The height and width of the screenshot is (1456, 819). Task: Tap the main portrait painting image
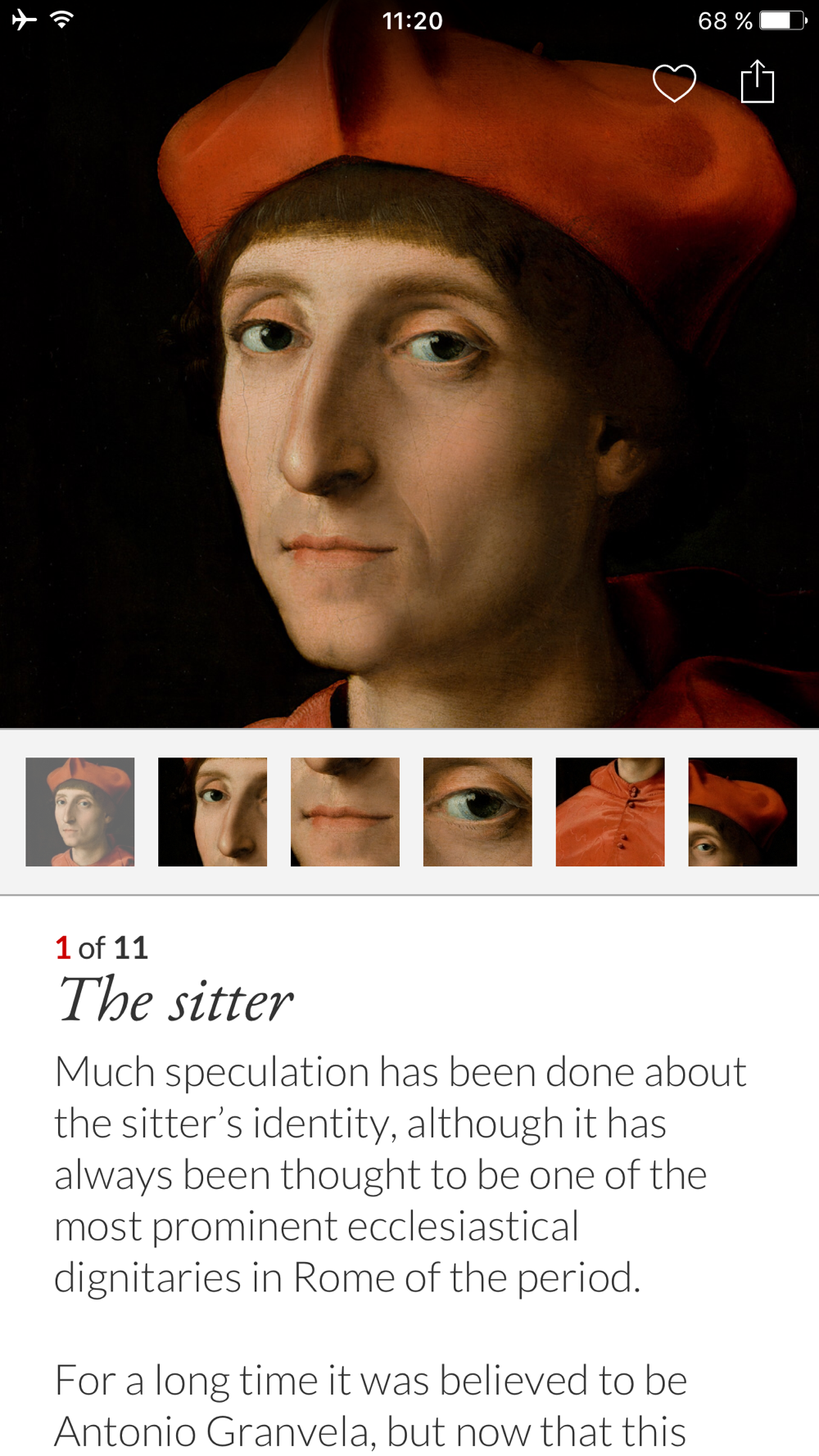pyautogui.click(x=409, y=364)
